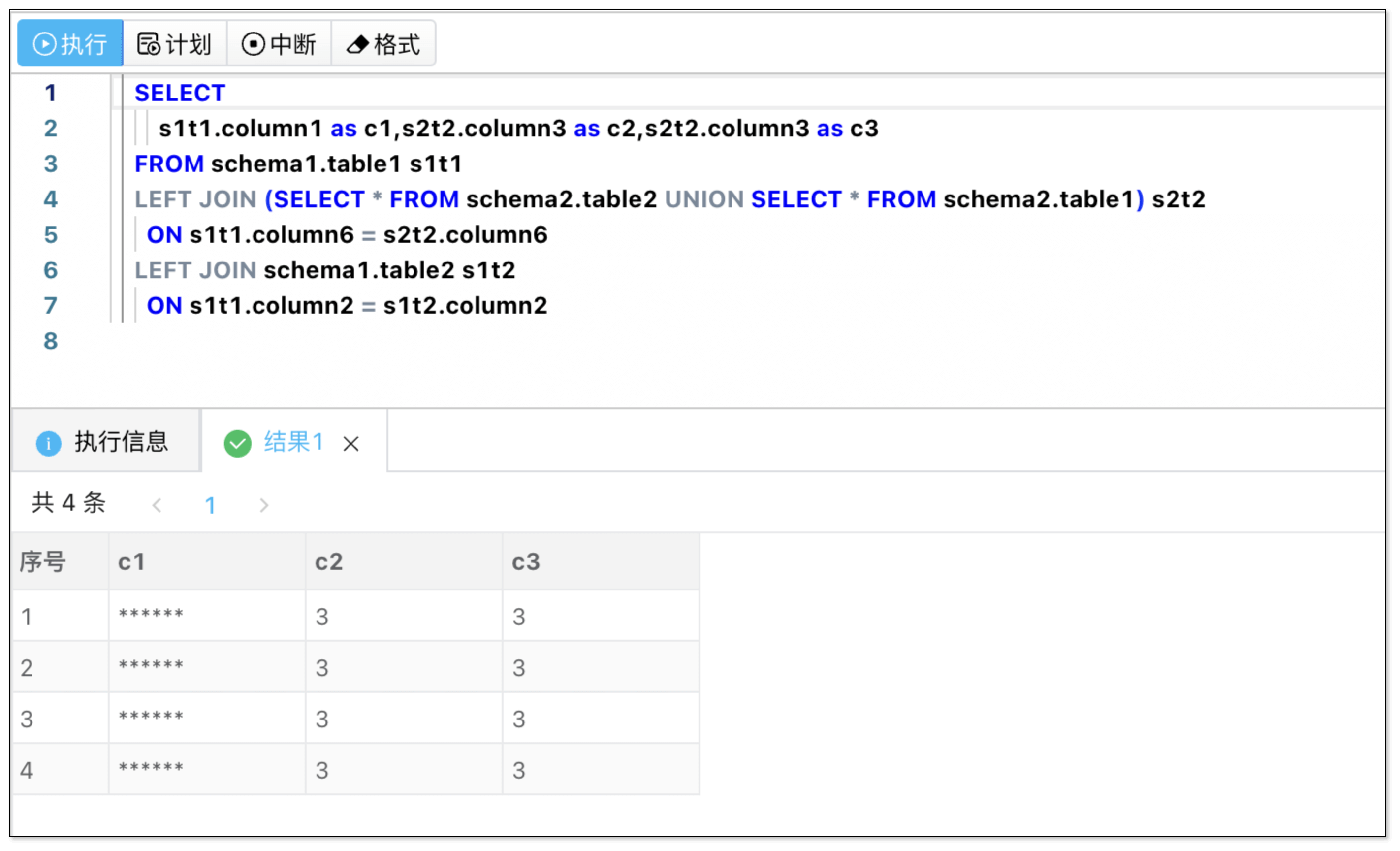Close the 结果1 result tab
The image size is (1400, 851).
click(x=351, y=444)
